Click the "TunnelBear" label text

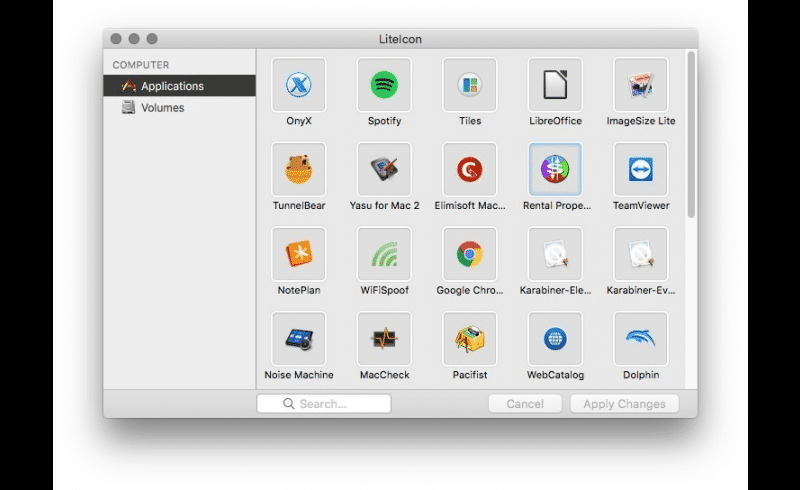coord(298,206)
